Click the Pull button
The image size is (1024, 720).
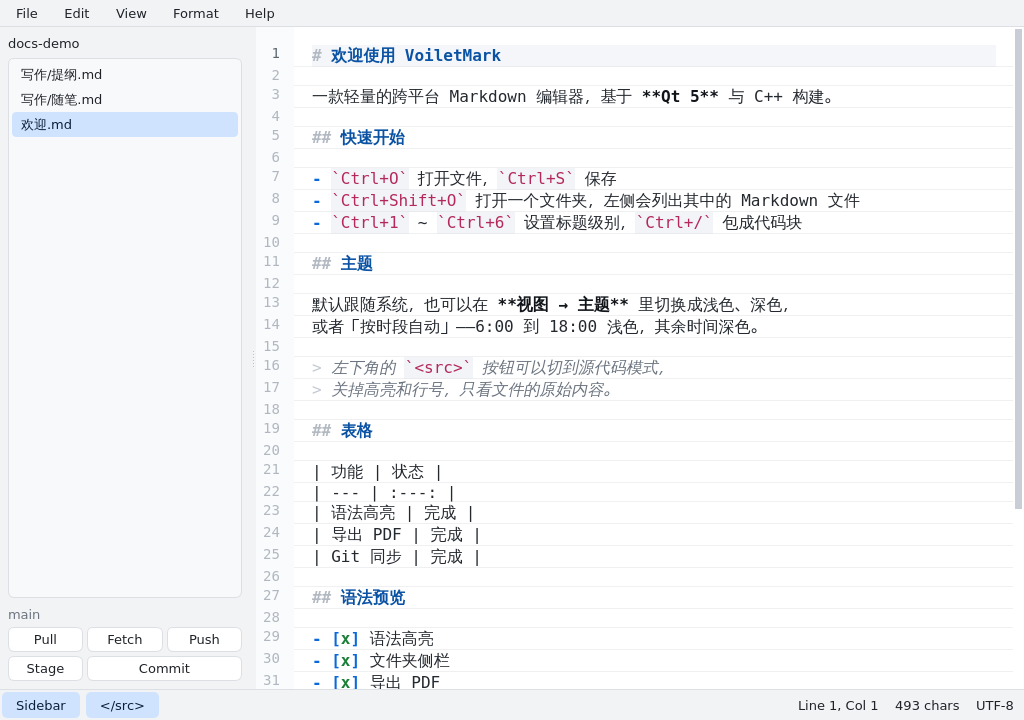tap(45, 639)
